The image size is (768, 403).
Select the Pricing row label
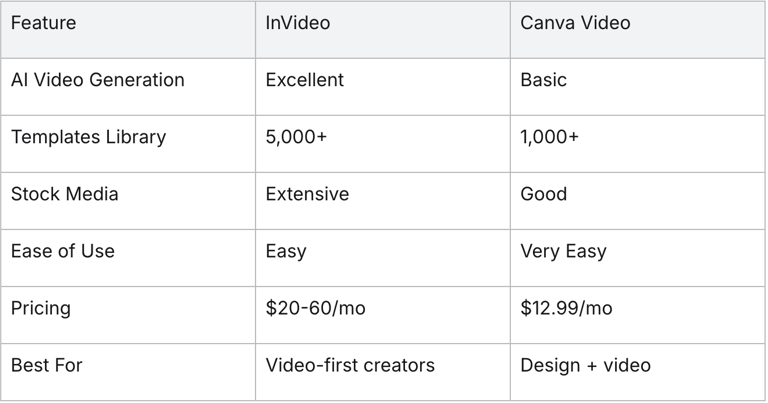[x=40, y=308]
